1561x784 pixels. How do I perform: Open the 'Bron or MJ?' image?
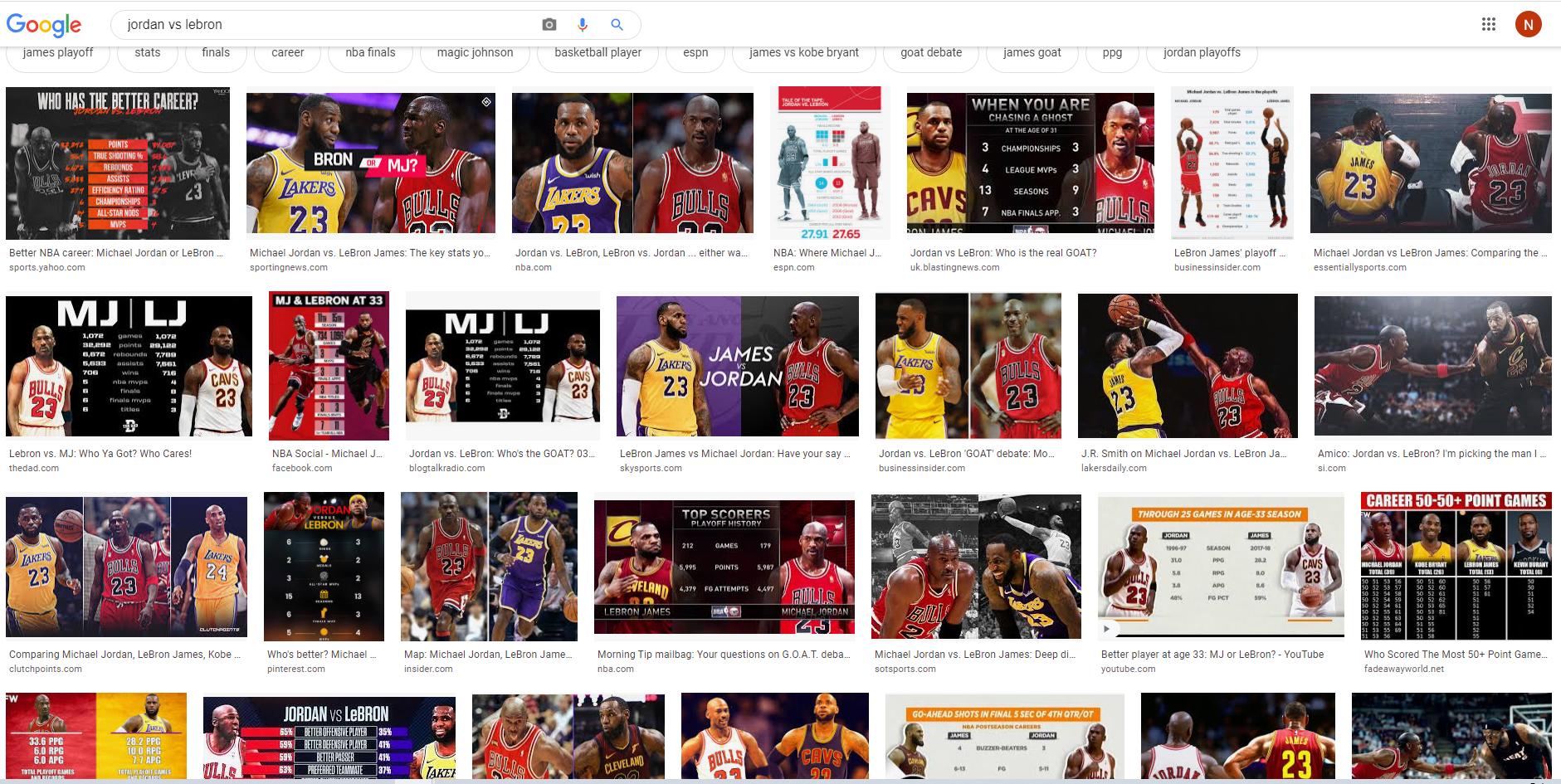coord(371,163)
